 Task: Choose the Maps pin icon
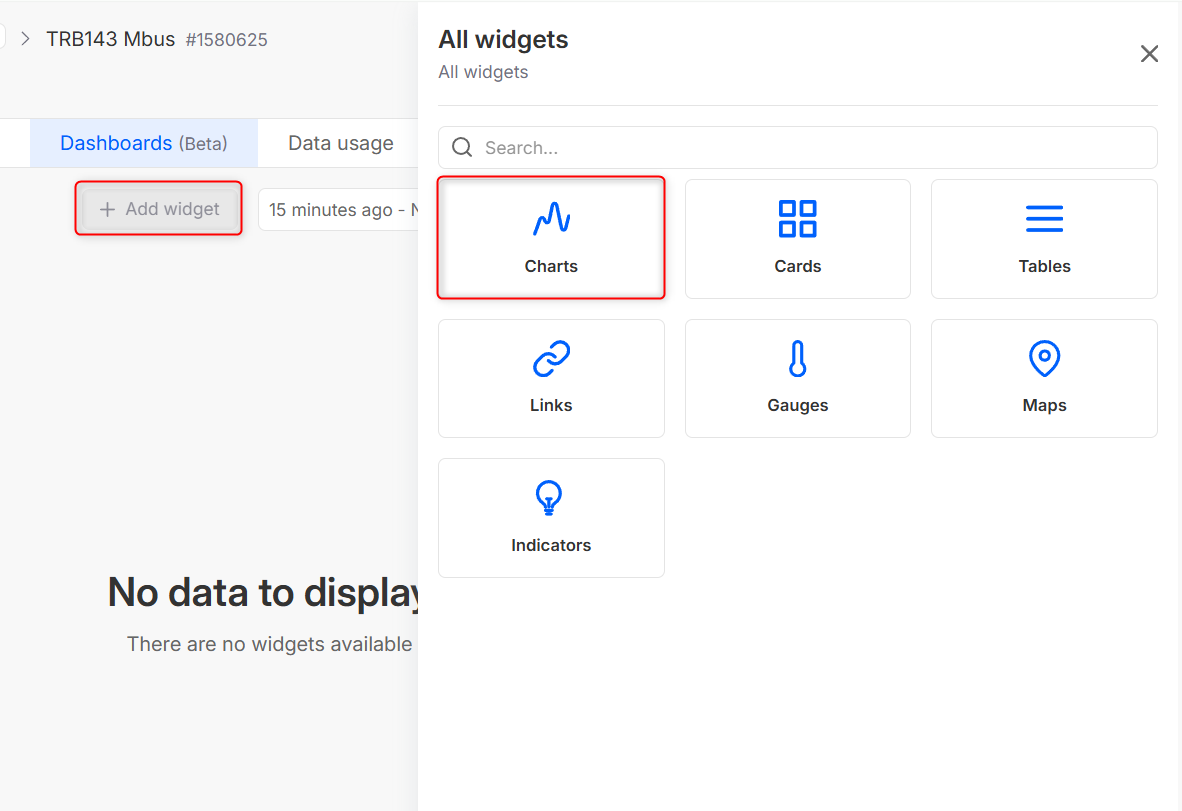pyautogui.click(x=1044, y=358)
